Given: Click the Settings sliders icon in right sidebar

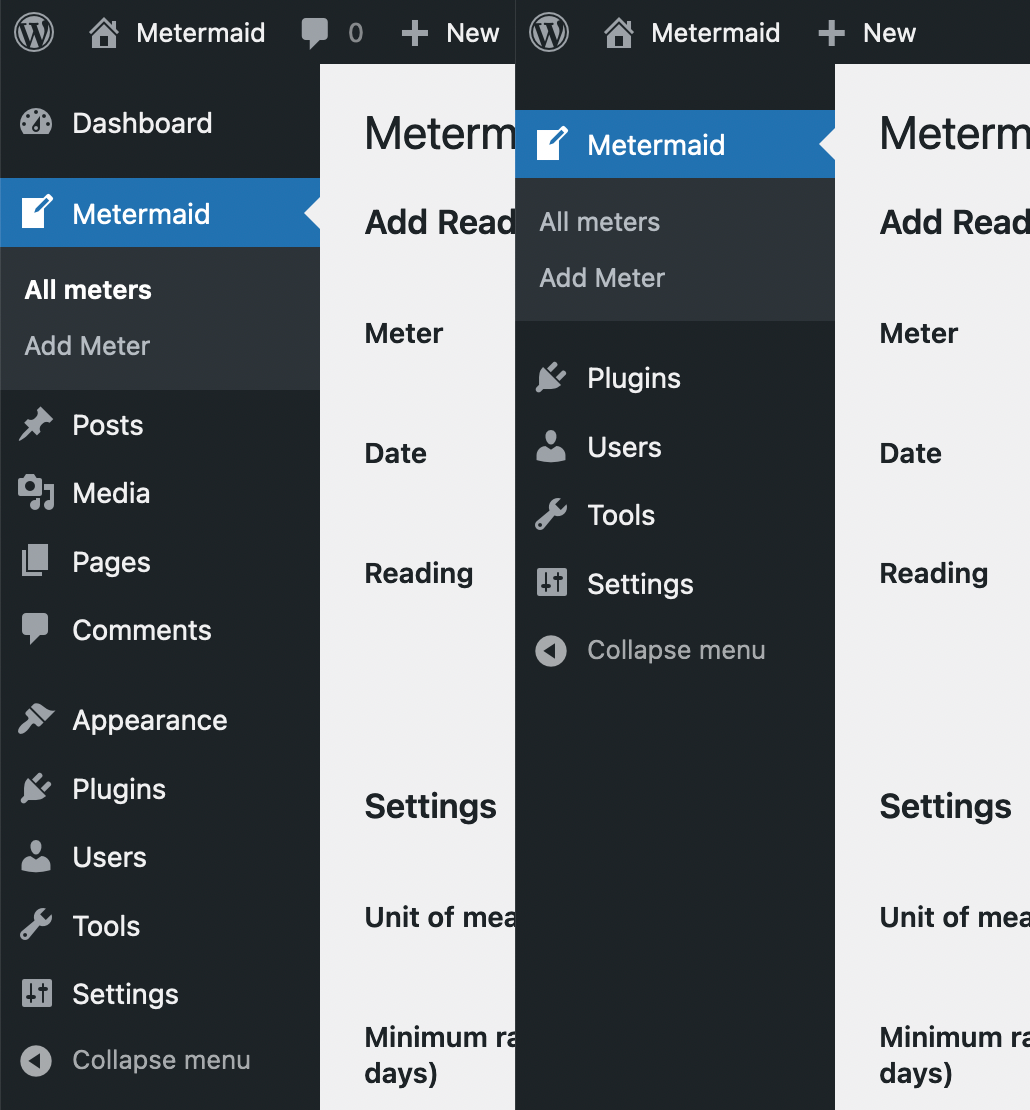Looking at the screenshot, I should click(551, 583).
